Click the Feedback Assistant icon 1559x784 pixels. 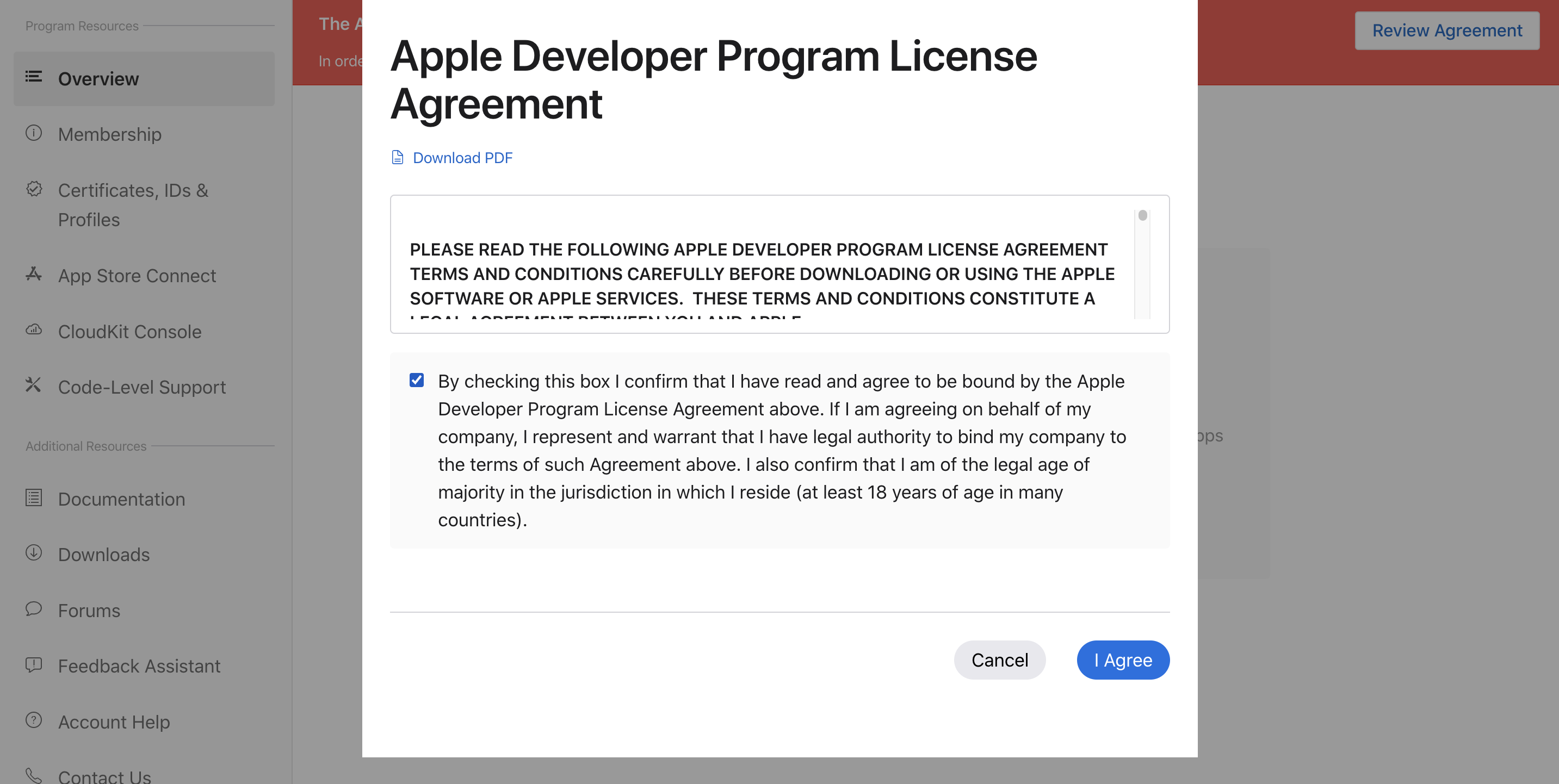pyautogui.click(x=33, y=664)
